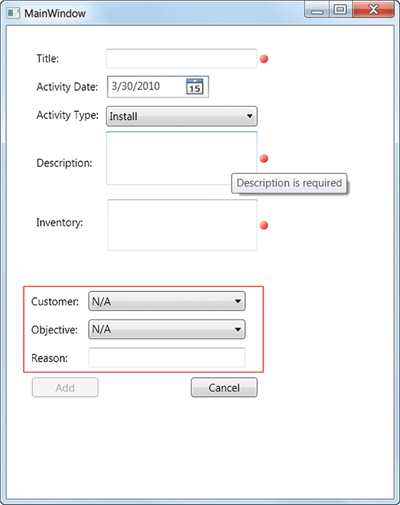Click inside the Inventory text area
This screenshot has width=400, height=505.
182,225
